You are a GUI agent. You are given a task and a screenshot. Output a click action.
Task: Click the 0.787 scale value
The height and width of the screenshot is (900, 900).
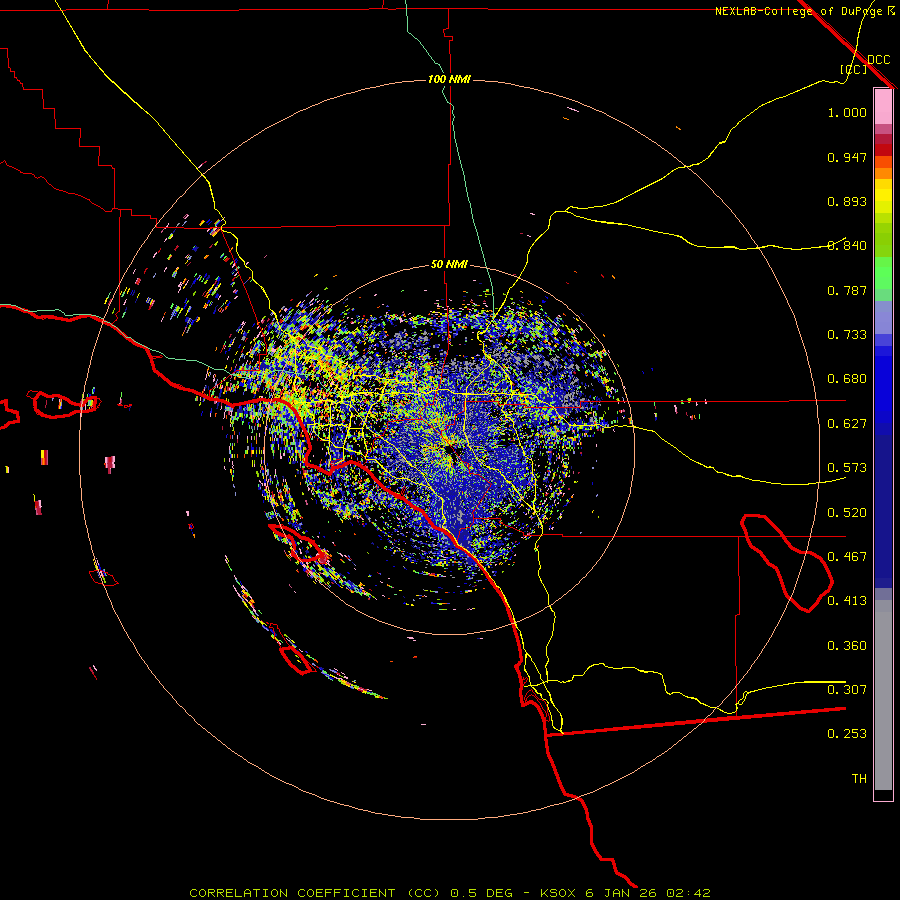click(x=847, y=290)
